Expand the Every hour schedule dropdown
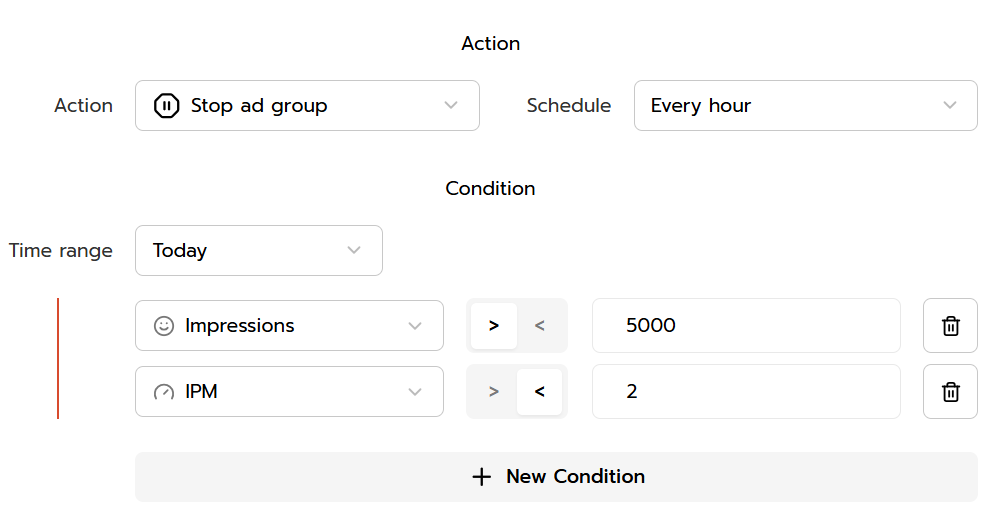 click(x=805, y=106)
